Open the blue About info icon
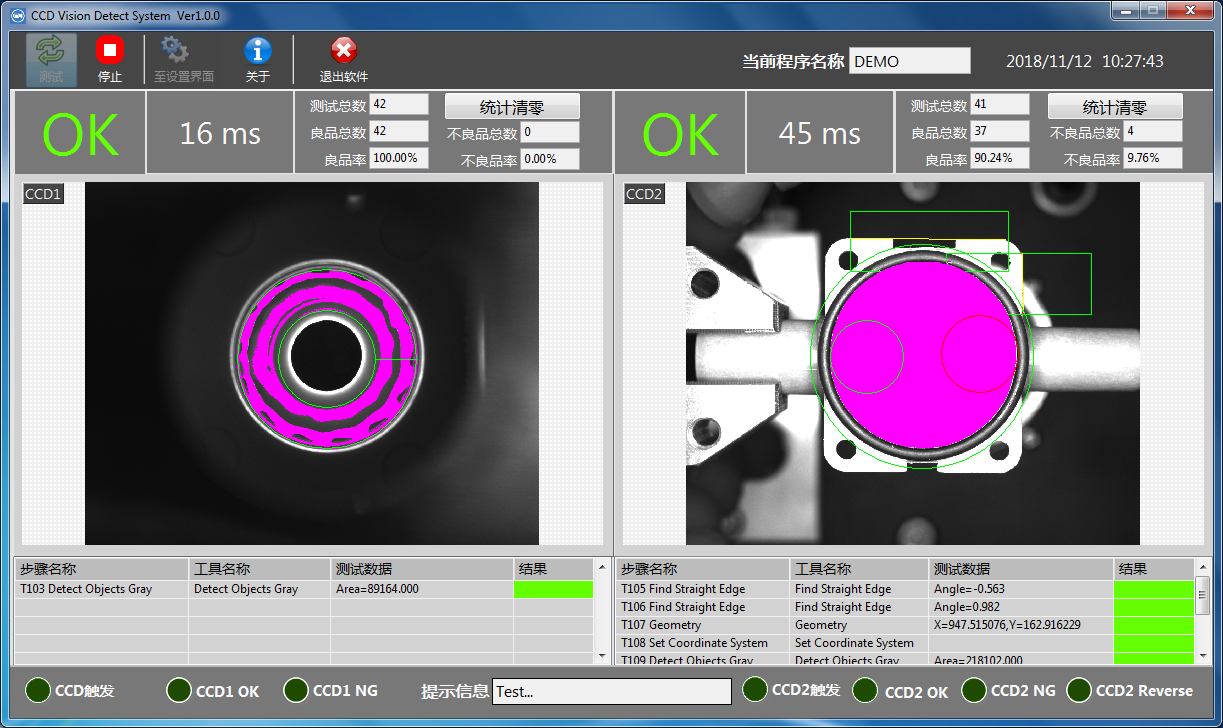Screen dimensions: 1223x728 click(258, 51)
